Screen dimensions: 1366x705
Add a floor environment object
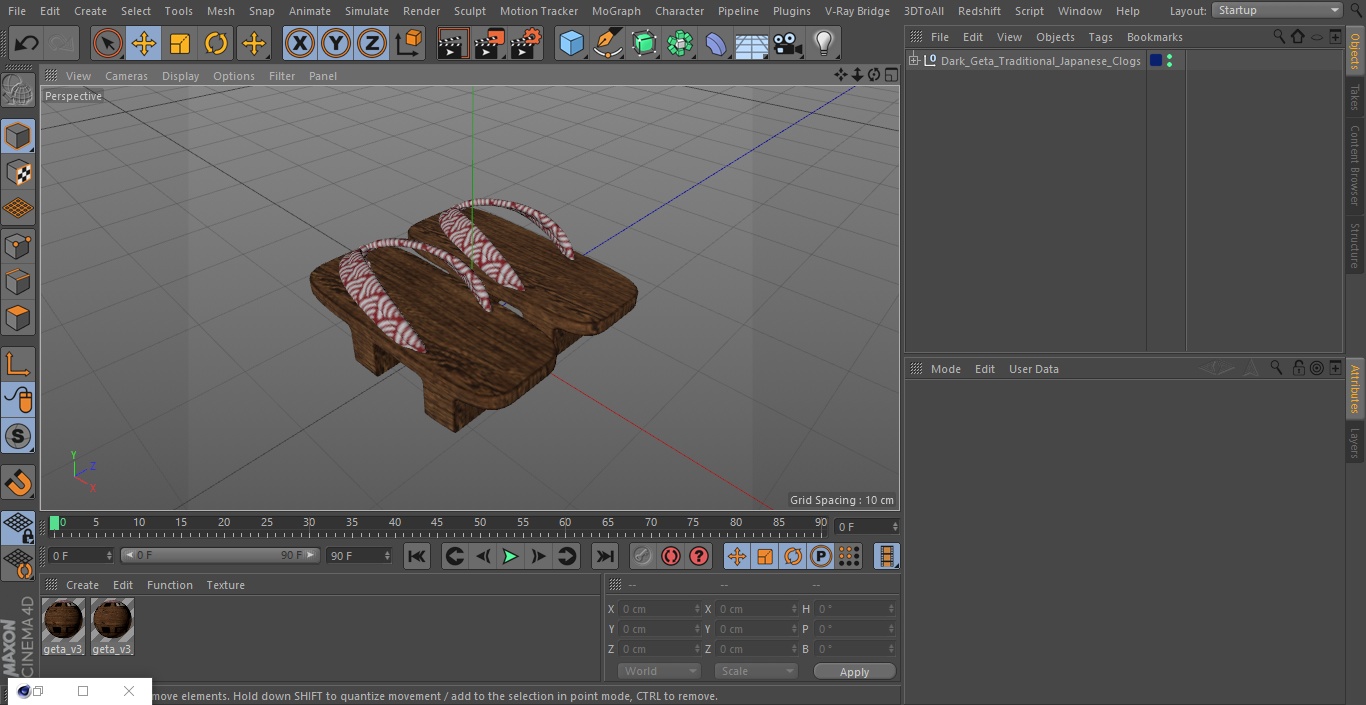752,44
